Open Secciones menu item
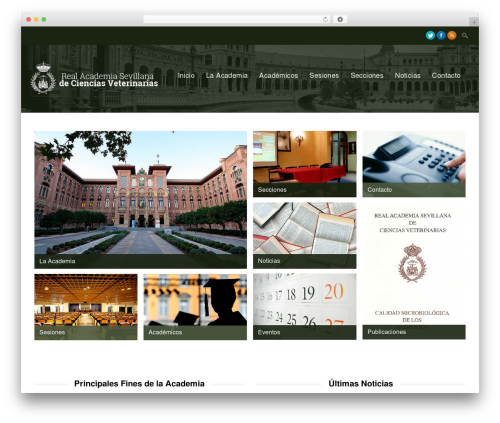Viewport: 500px width, 423px height. tap(367, 76)
